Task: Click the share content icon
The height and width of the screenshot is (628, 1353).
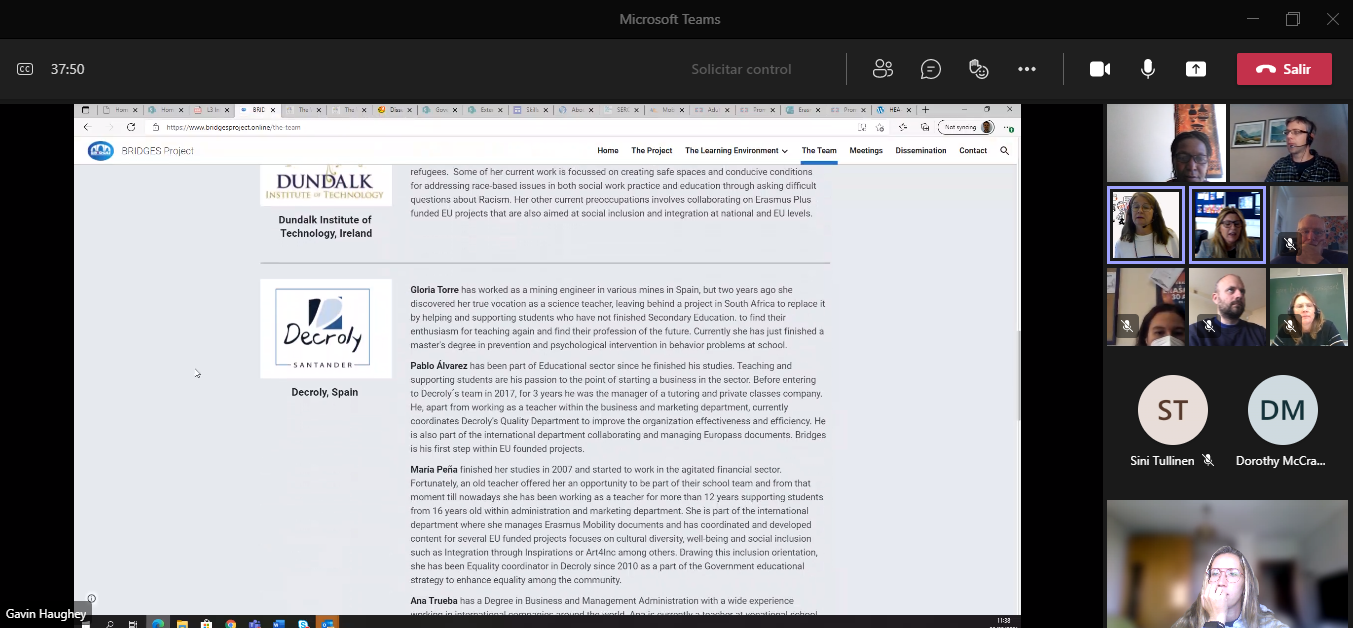Action: tap(1196, 69)
